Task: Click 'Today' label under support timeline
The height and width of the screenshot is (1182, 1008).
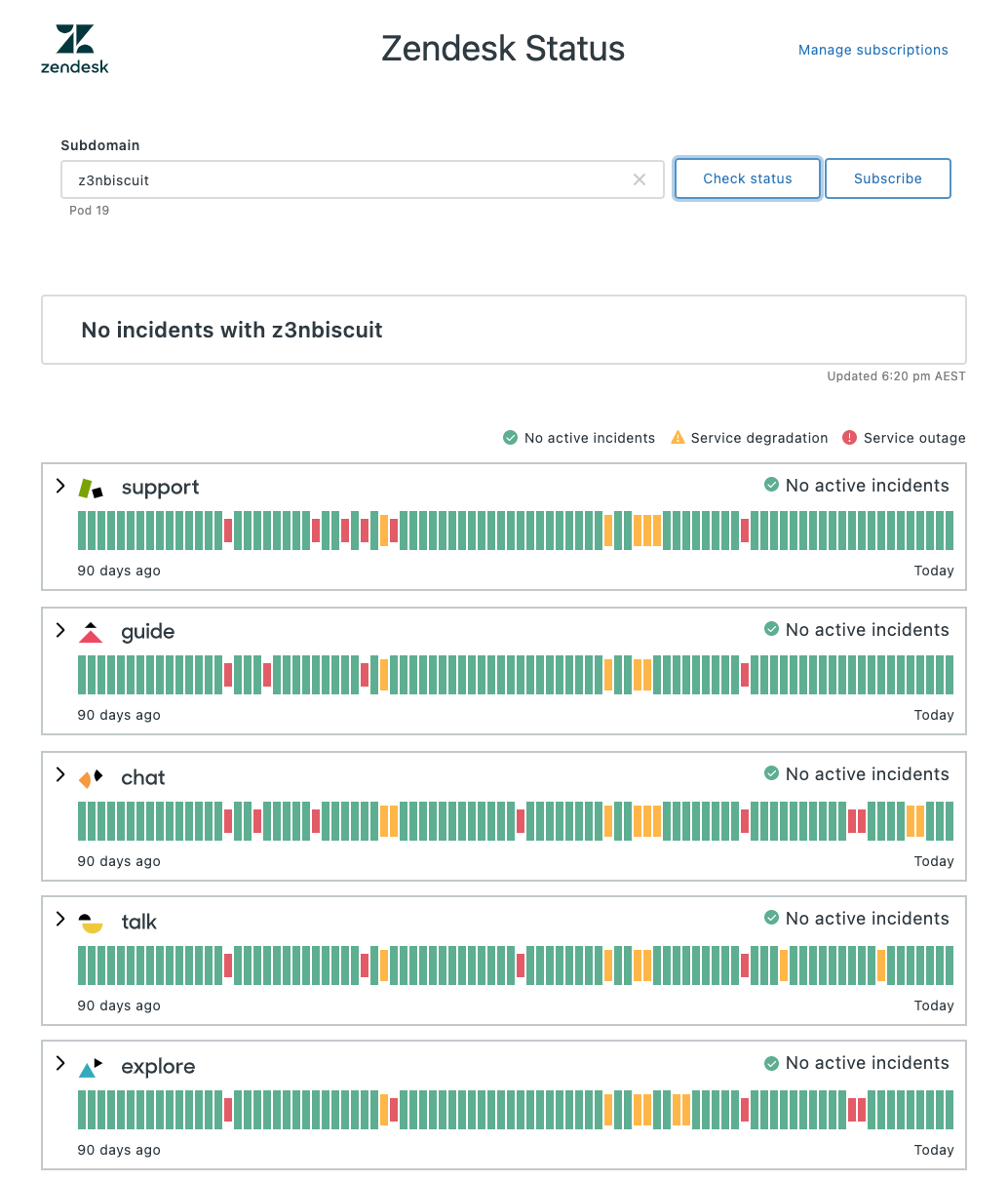Action: 934,571
